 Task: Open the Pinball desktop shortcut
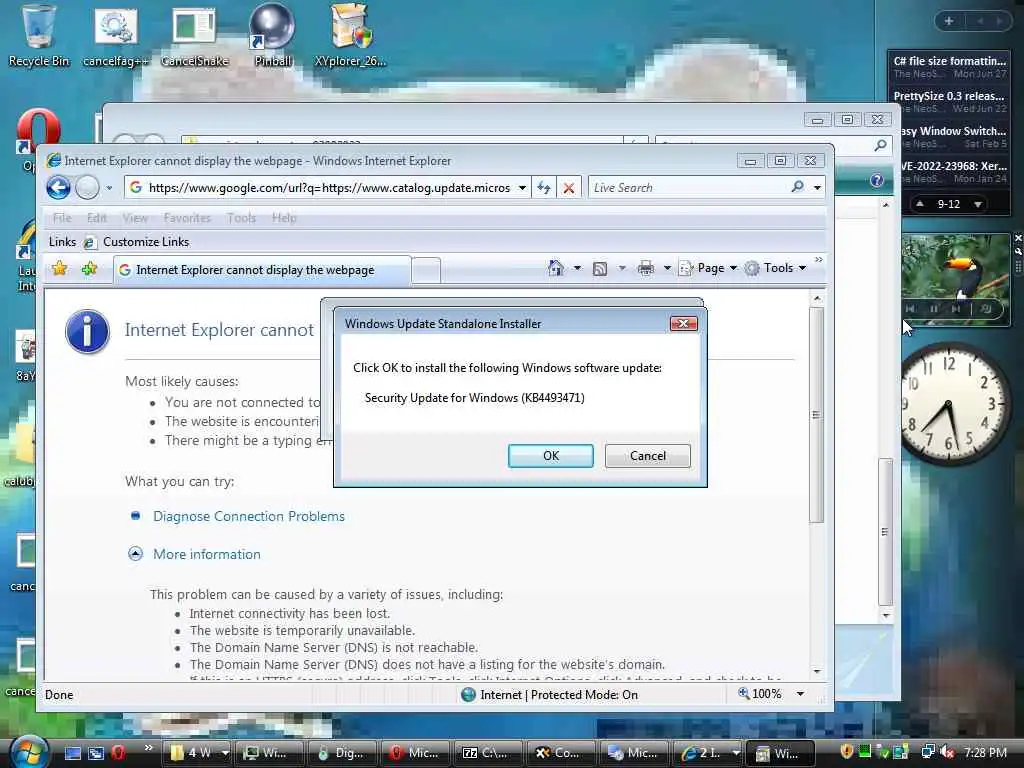272,35
